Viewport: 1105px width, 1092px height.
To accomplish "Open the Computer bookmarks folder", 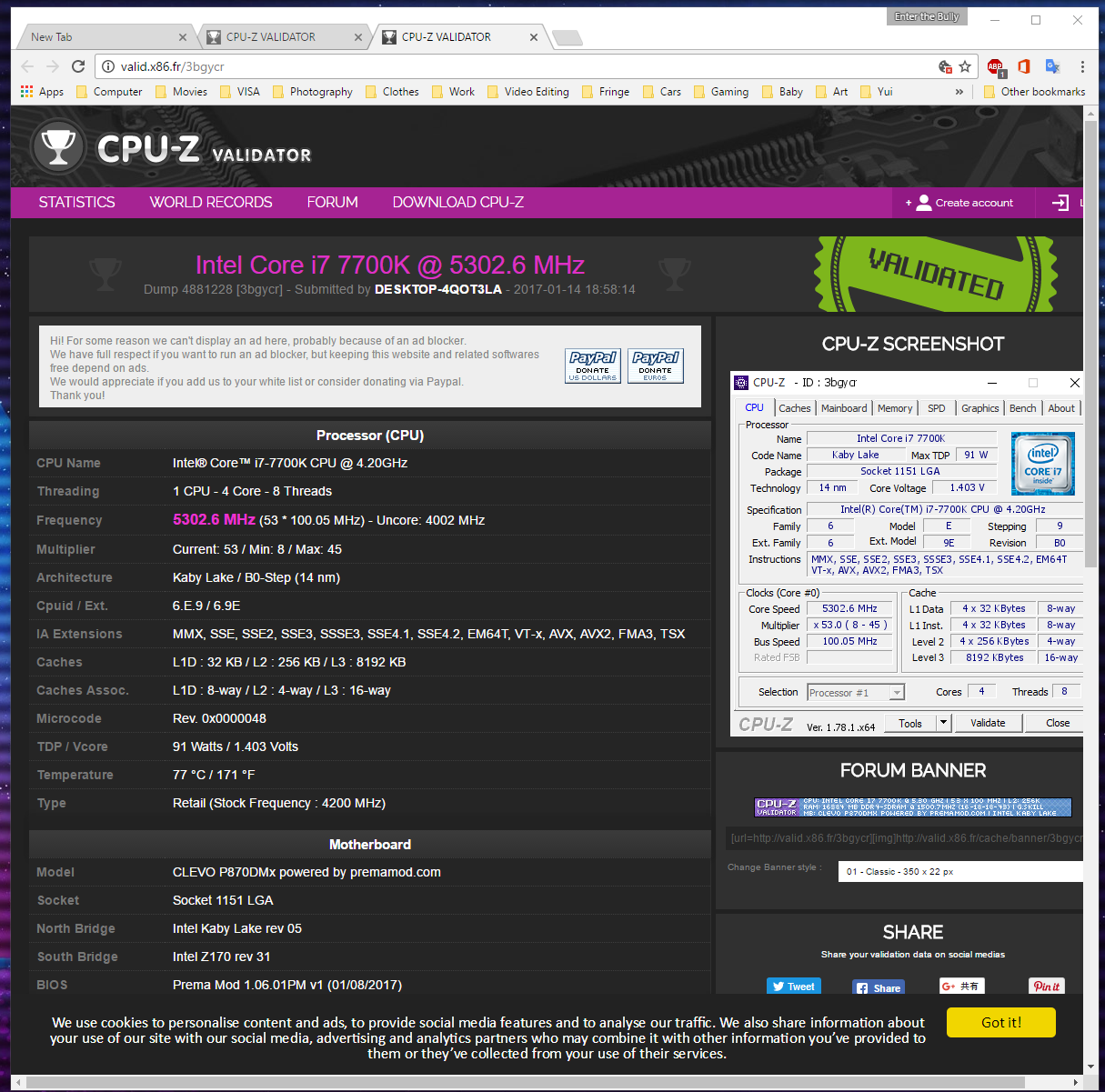I will tap(109, 92).
